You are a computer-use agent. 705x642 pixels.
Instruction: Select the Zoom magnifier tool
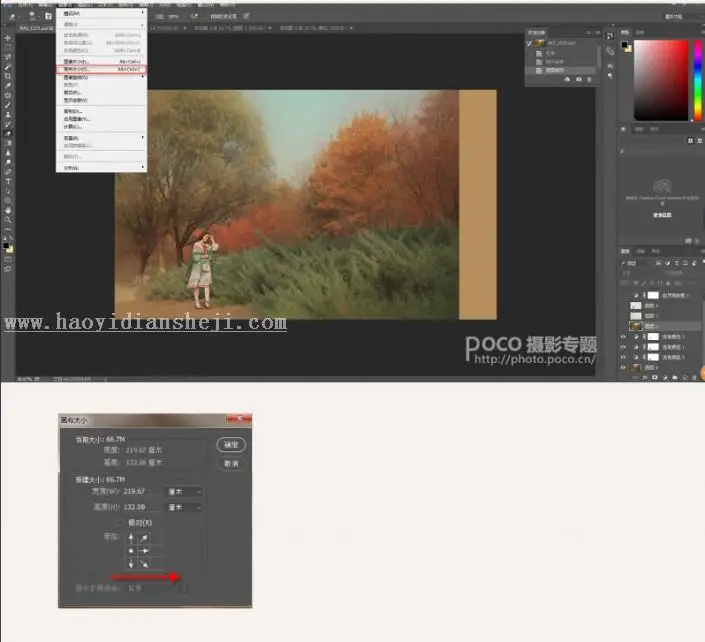[8, 219]
